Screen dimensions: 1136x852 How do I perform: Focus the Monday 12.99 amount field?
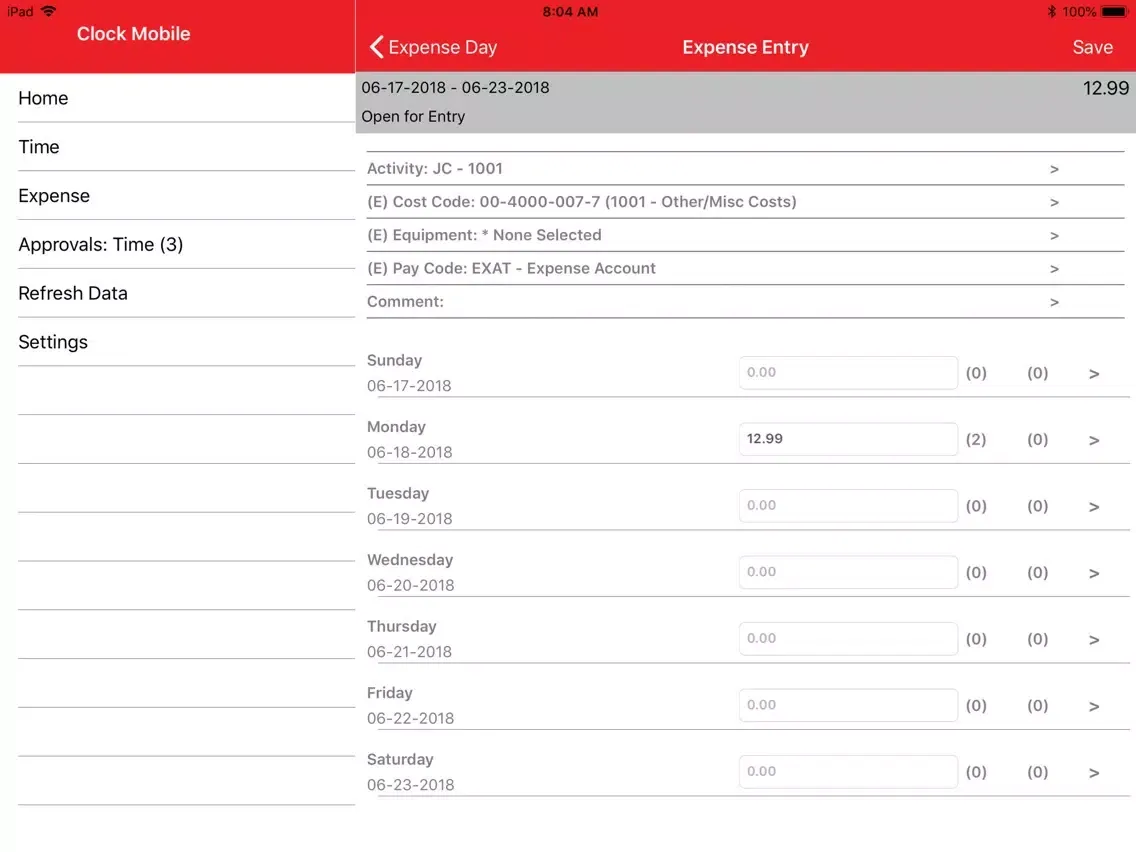[848, 439]
